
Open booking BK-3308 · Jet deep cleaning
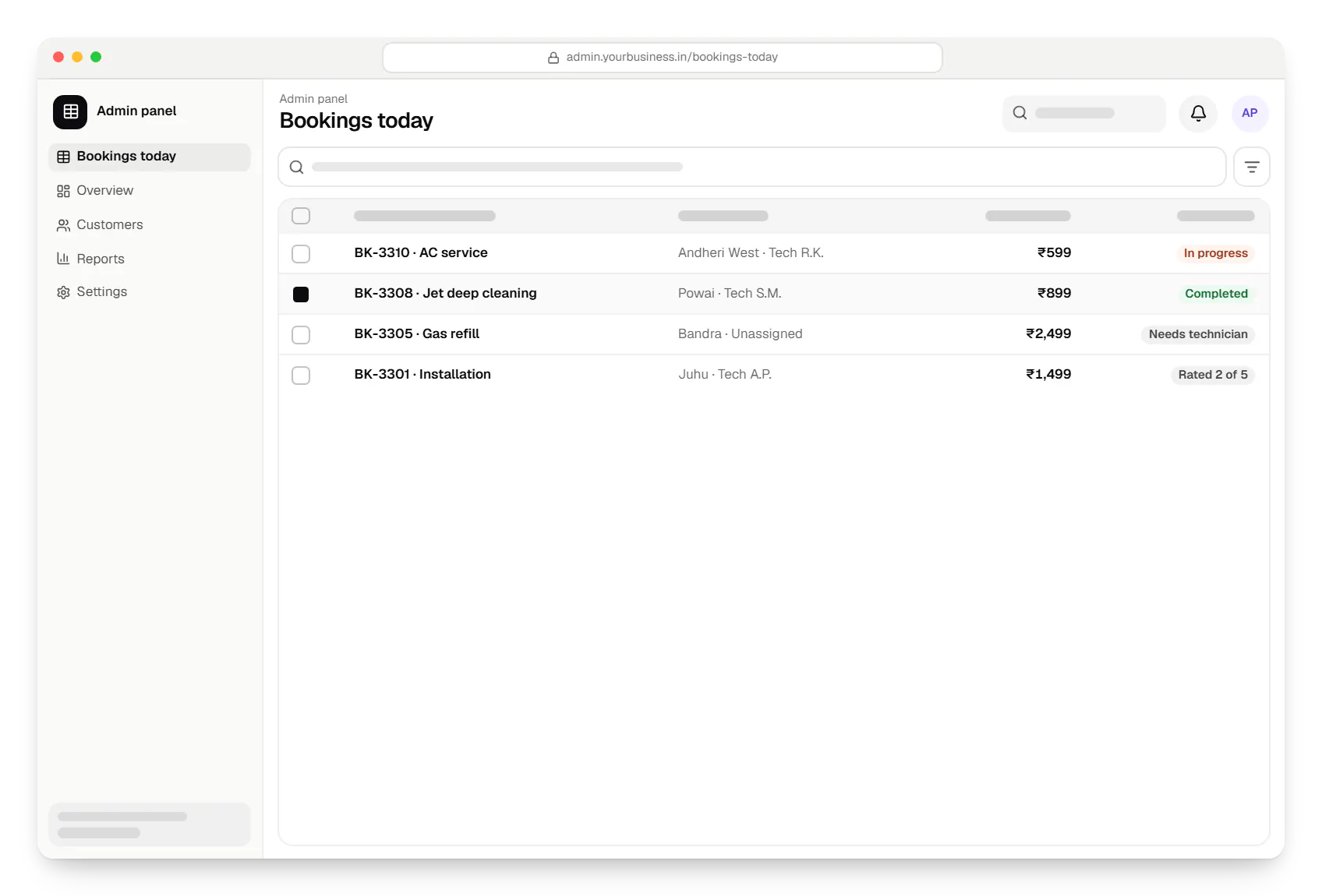(445, 294)
